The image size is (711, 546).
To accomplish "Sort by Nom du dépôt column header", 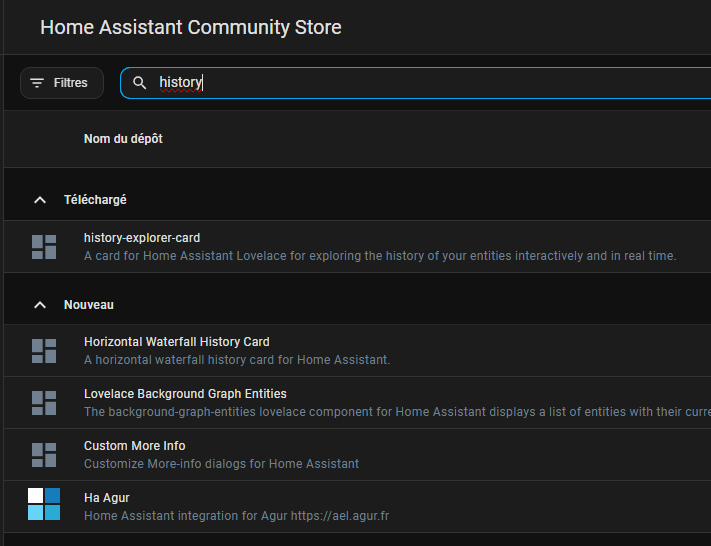I will [123, 139].
